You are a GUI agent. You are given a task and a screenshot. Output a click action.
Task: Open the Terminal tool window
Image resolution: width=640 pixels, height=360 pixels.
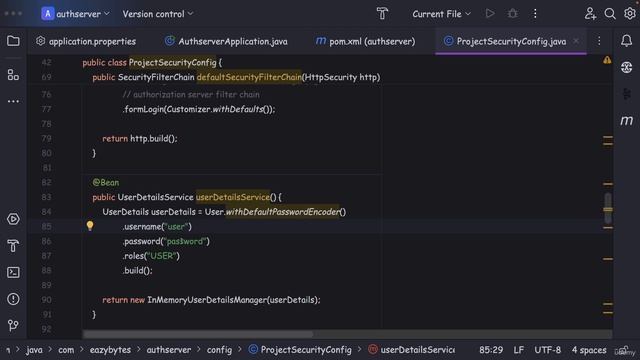pos(13,272)
